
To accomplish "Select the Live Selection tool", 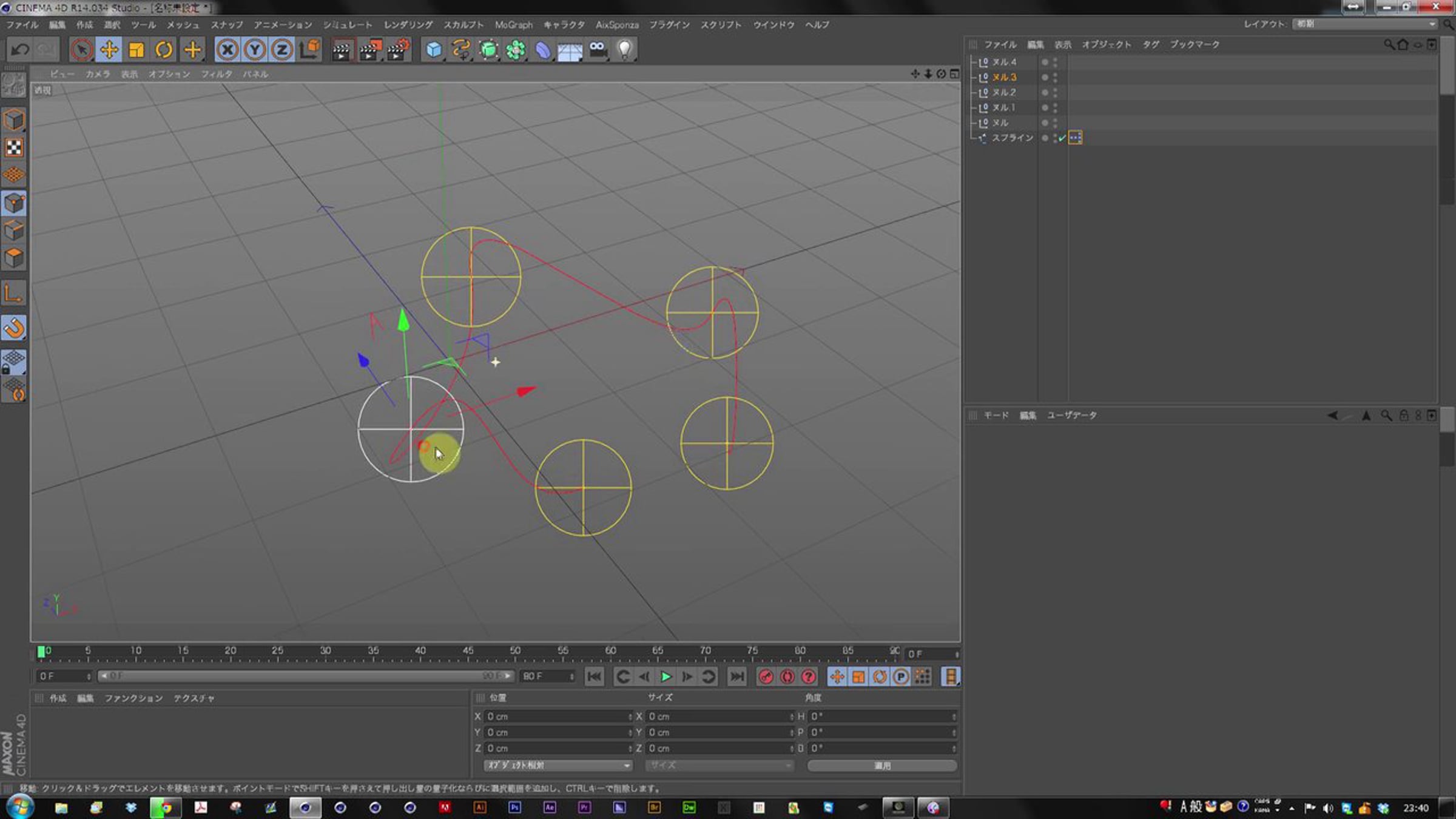I will tap(81, 50).
